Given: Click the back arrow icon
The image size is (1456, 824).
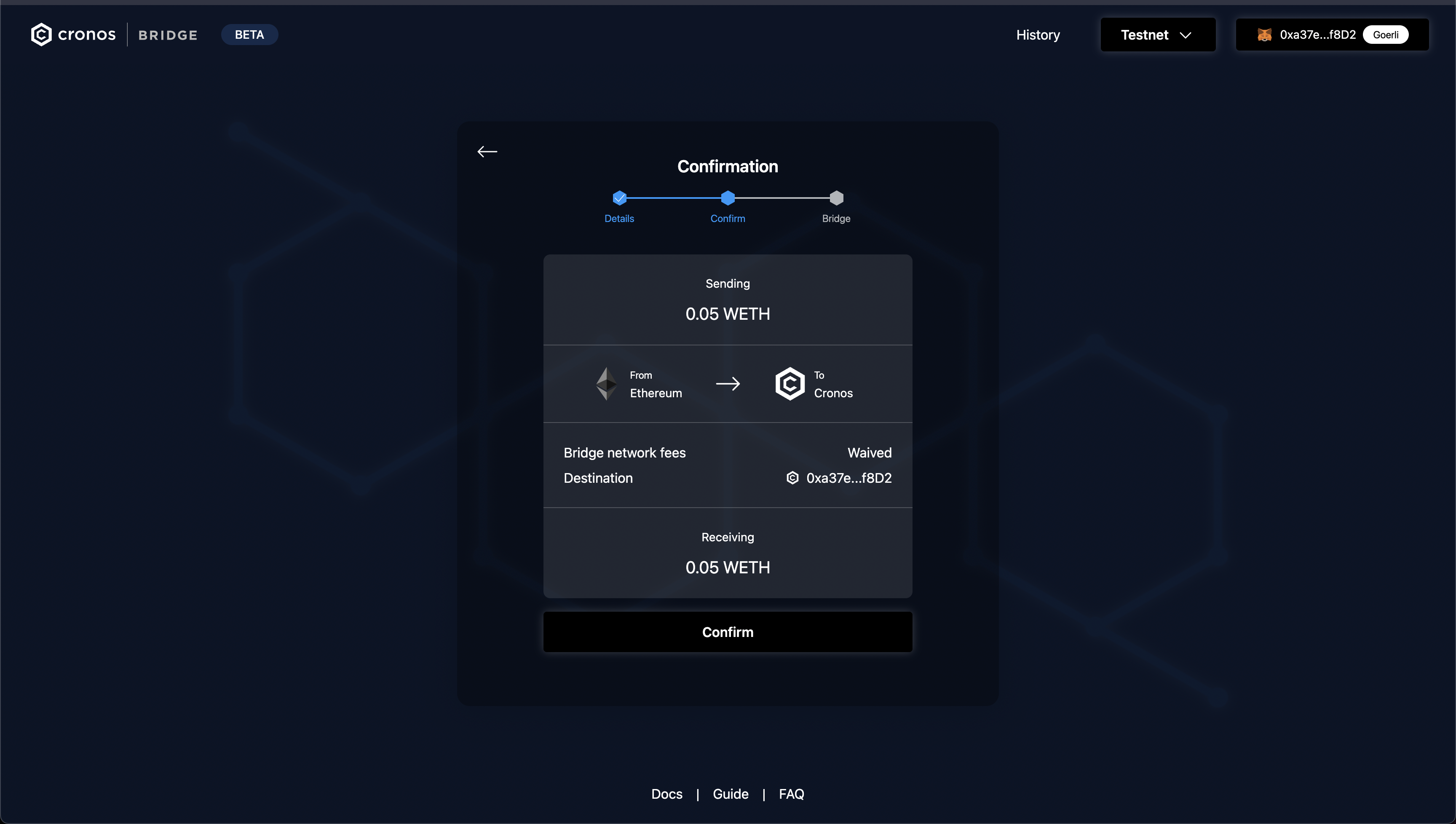Looking at the screenshot, I should [x=487, y=152].
